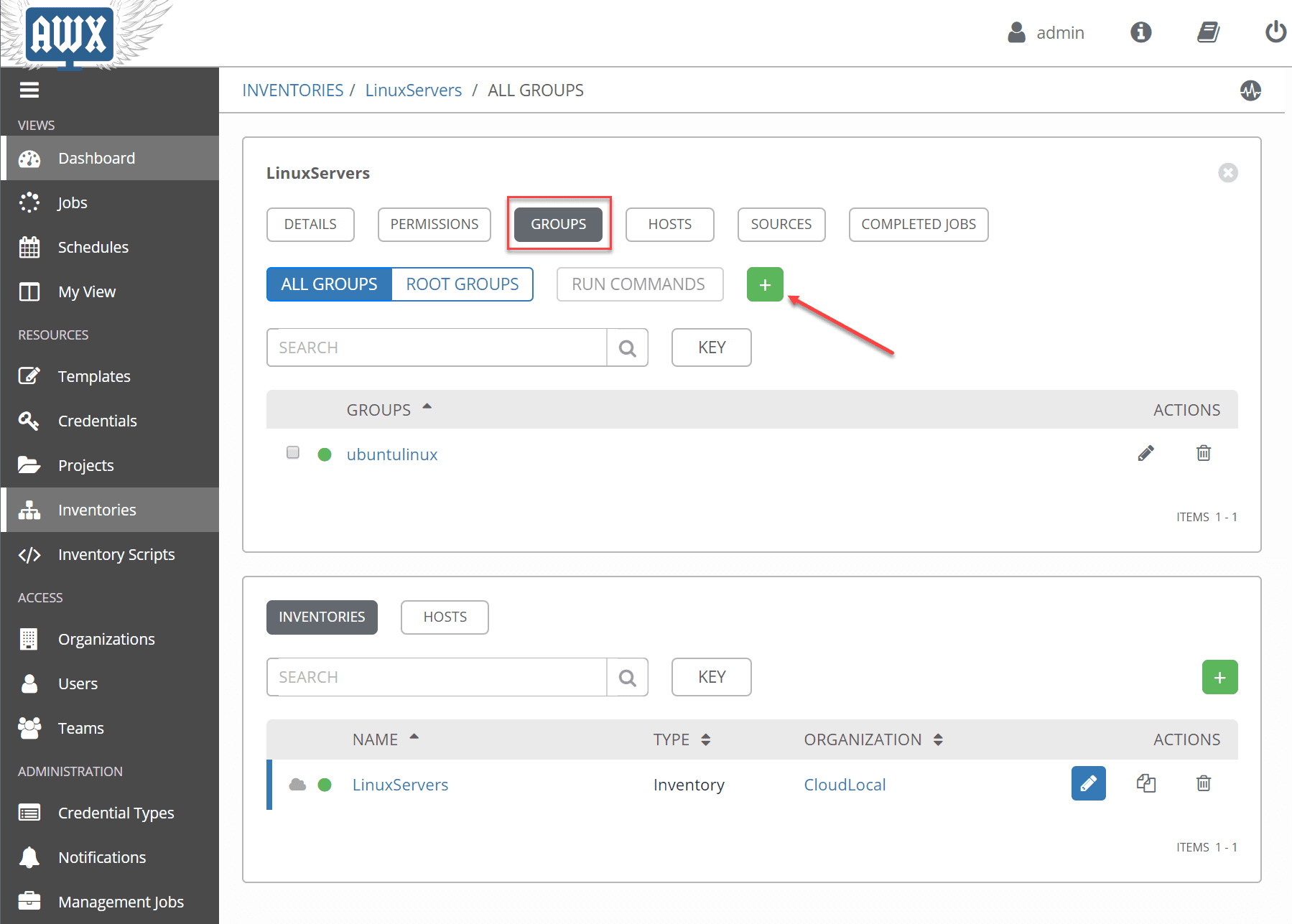Viewport: 1292px width, 924px height.
Task: Switch to the ROOT GROUPS tab
Action: point(462,284)
